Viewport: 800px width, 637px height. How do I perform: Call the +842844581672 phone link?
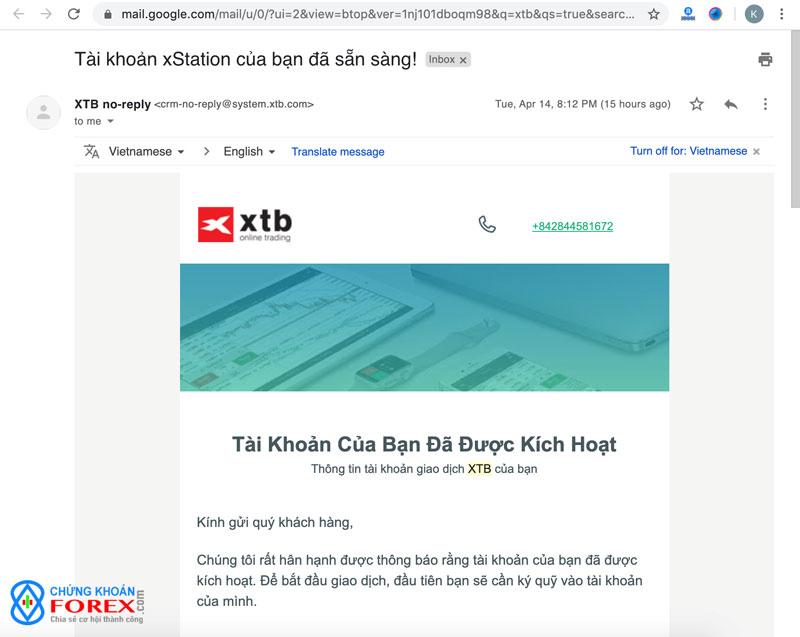click(572, 226)
